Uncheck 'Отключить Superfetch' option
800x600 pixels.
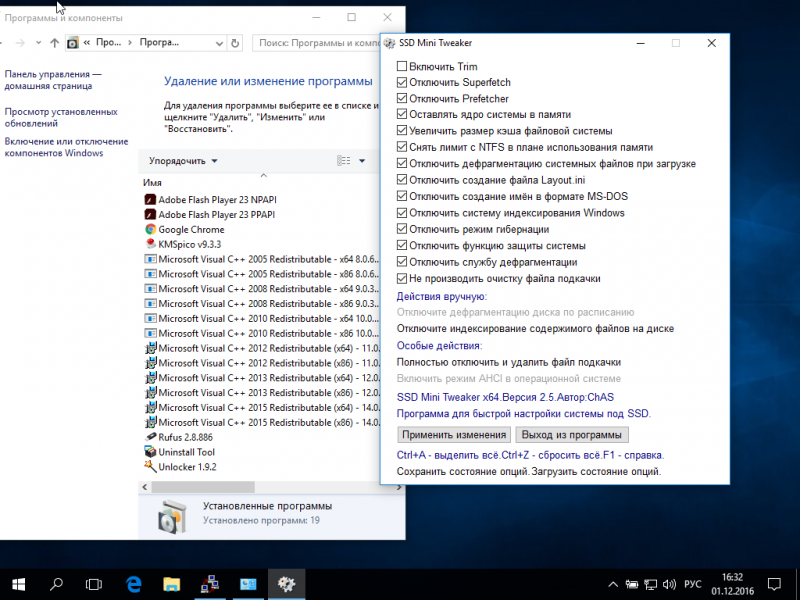(x=402, y=82)
